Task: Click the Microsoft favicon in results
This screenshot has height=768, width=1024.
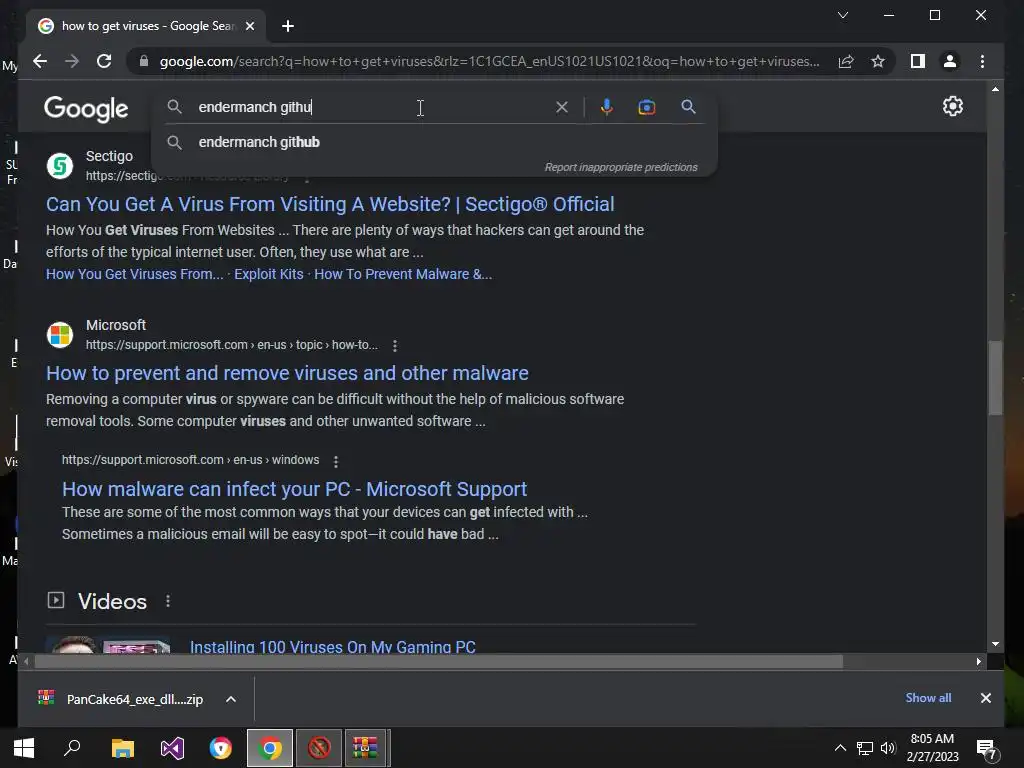Action: pos(59,335)
